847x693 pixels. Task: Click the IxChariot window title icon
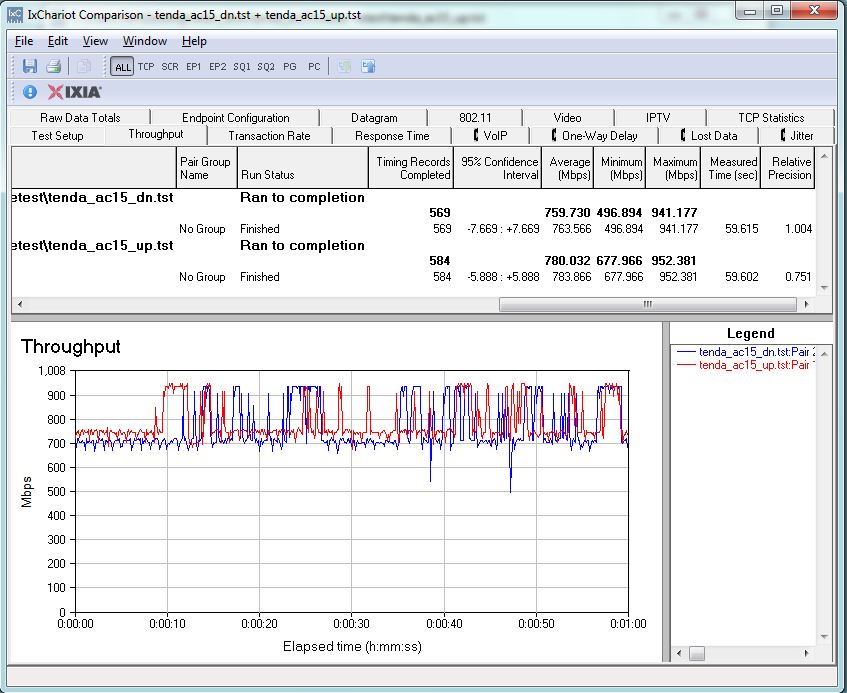(15, 15)
